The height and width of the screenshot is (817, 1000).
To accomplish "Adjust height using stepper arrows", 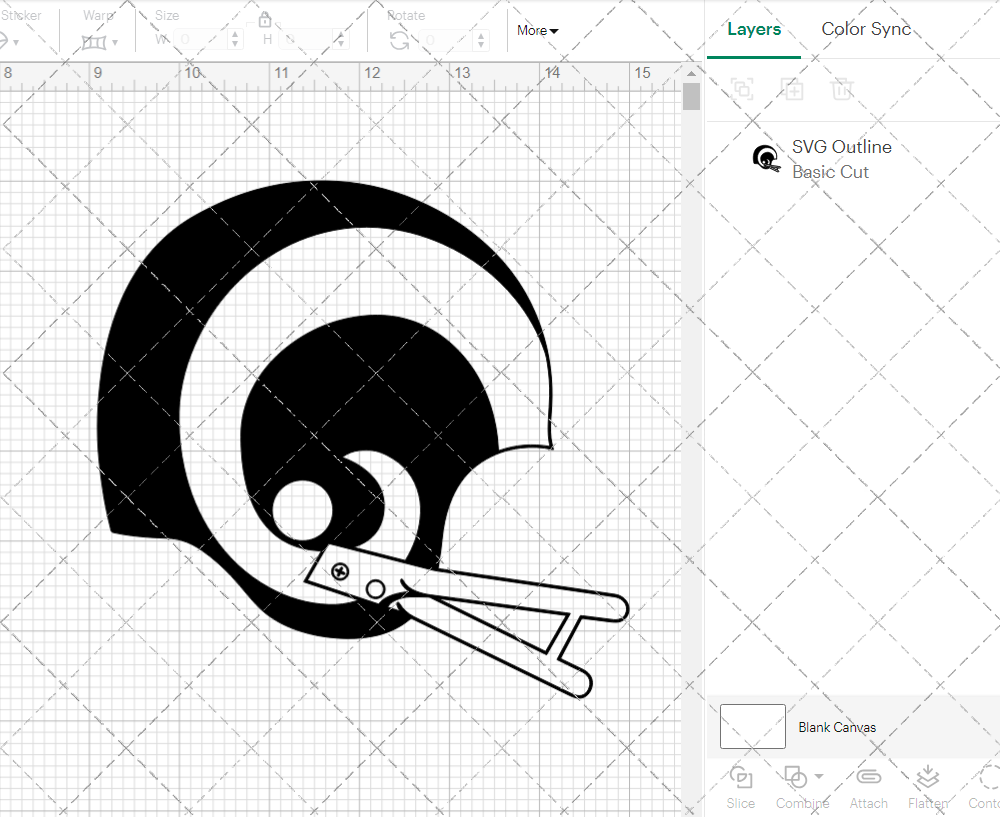I will (341, 40).
